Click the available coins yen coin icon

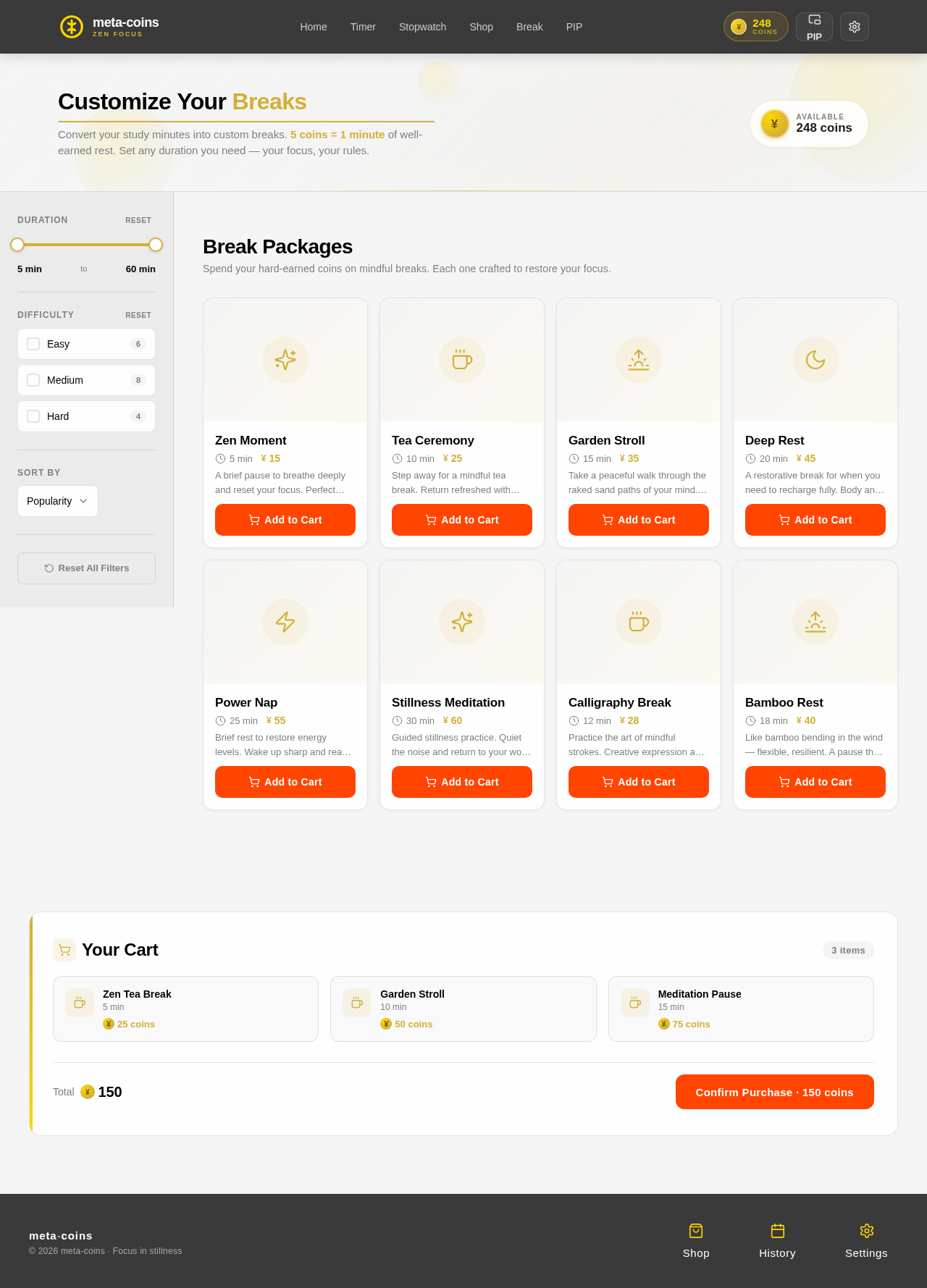(775, 124)
